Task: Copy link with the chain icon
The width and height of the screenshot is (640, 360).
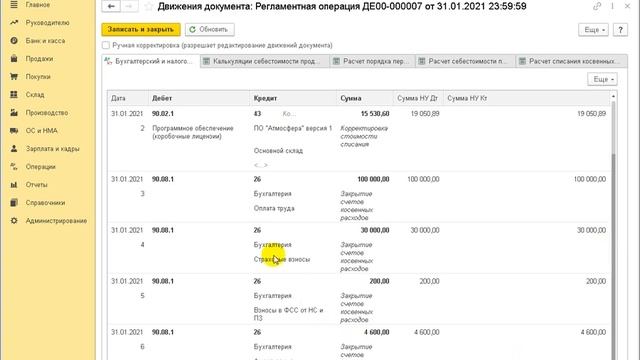Action: coord(597,6)
